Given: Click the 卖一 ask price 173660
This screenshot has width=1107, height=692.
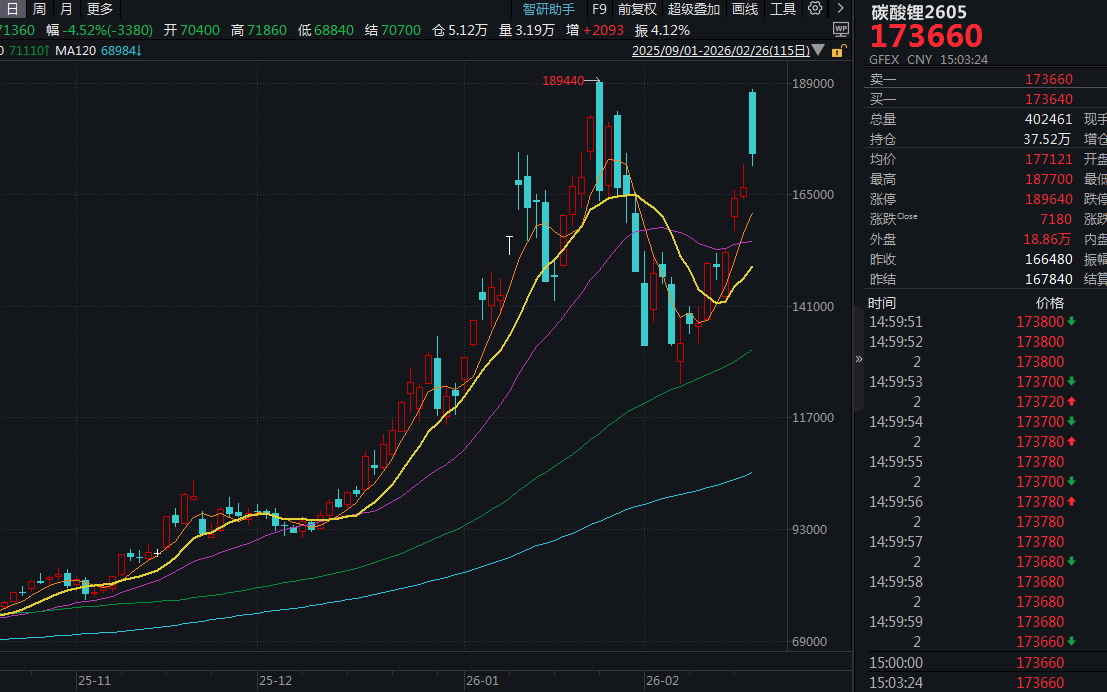Looking at the screenshot, I should pyautogui.click(x=1048, y=79).
